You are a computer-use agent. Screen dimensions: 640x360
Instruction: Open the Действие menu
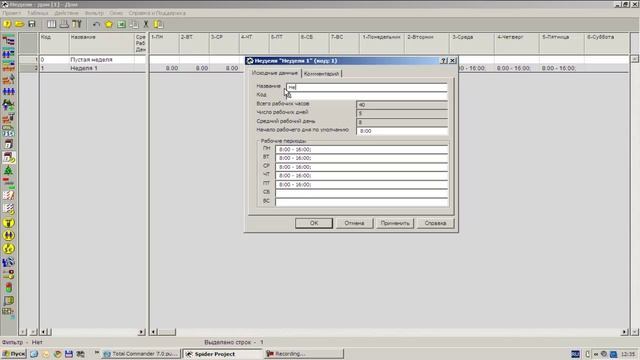click(x=66, y=13)
